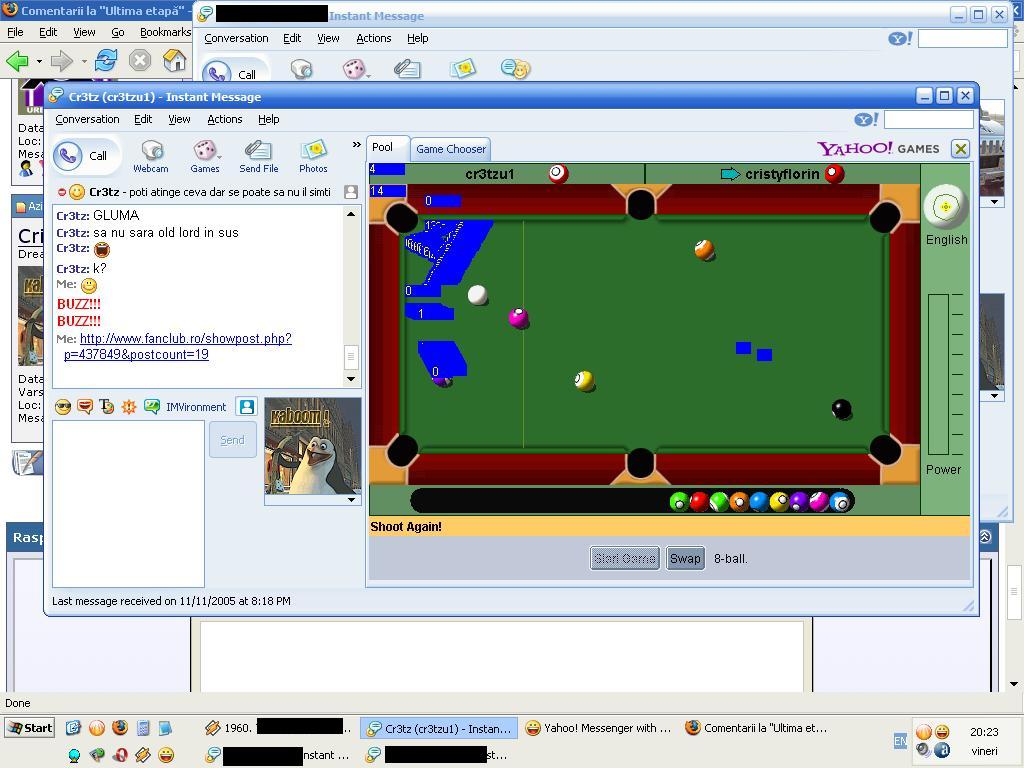The image size is (1024, 768).
Task: Click the Firefox quick launch icon
Action: 120,728
